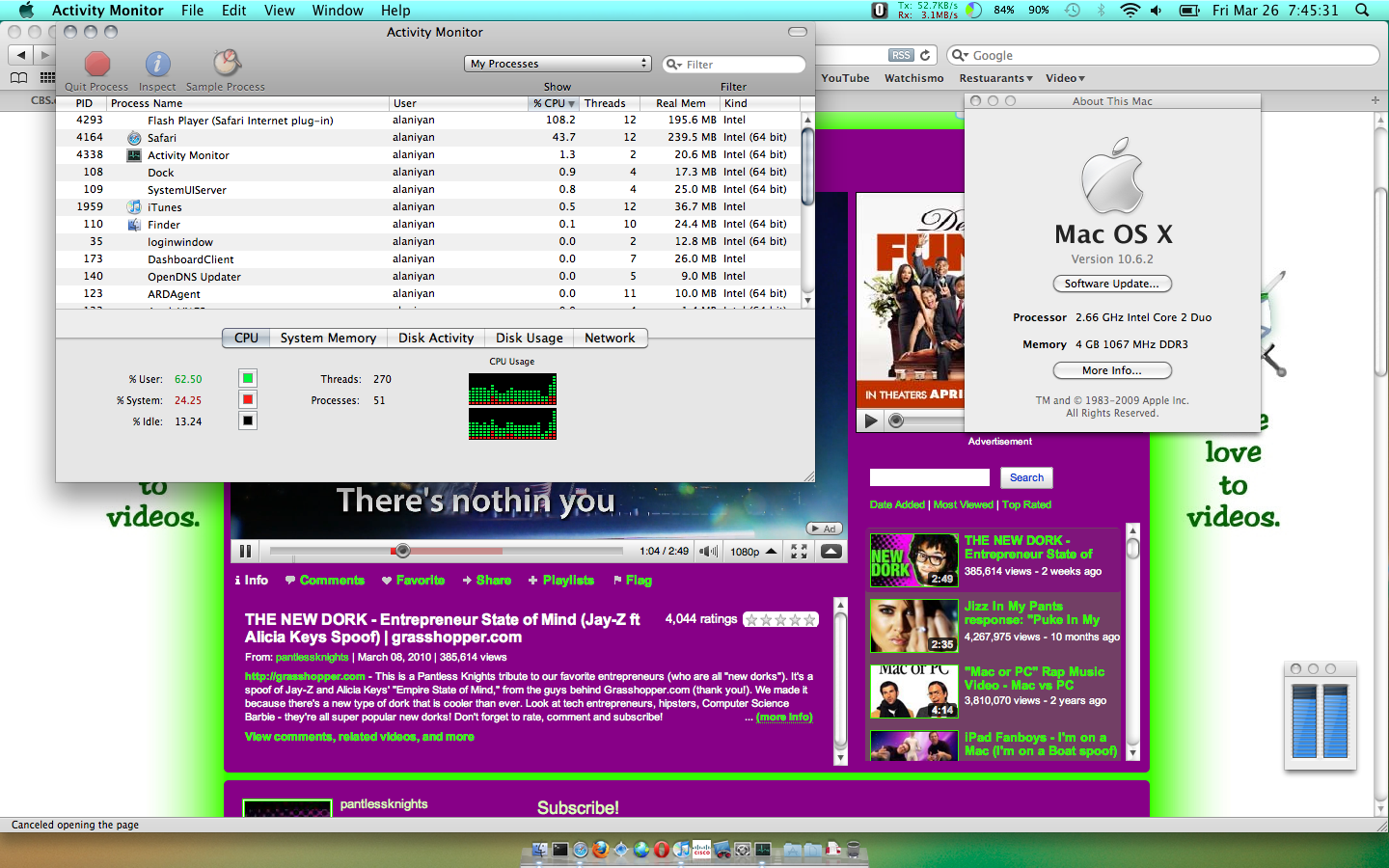Open Safari's bookmarks book icon
Viewport: 1389px width, 868px height.
click(x=18, y=78)
